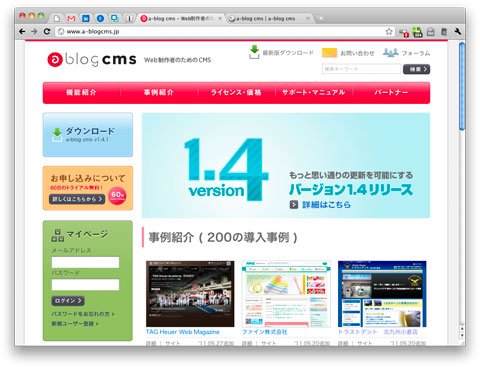The image size is (480, 367).
Task: Click the pink 60-day trial badge
Action: coord(117,196)
